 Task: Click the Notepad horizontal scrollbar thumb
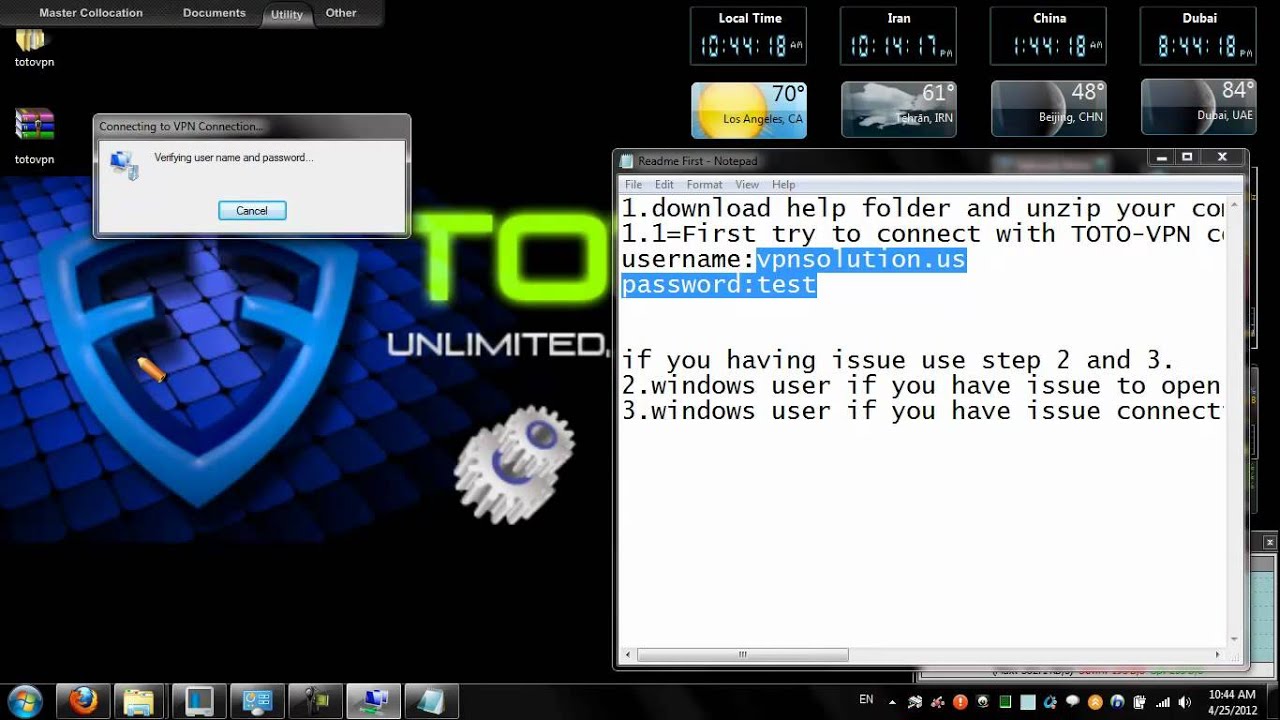(x=742, y=655)
